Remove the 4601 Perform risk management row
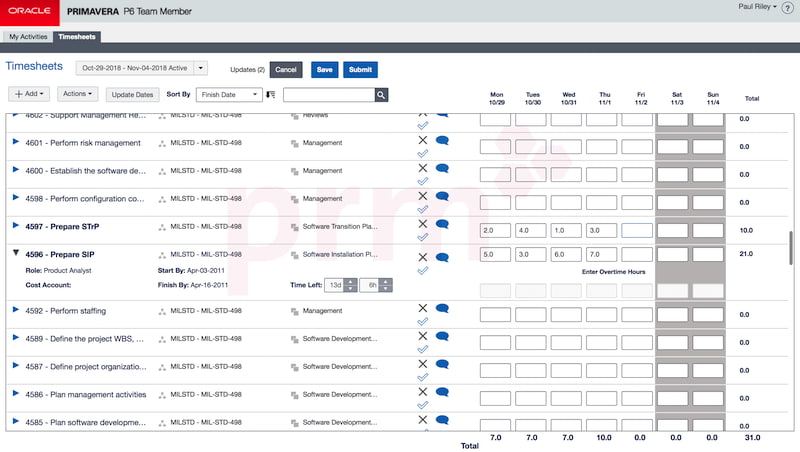 pyautogui.click(x=422, y=140)
